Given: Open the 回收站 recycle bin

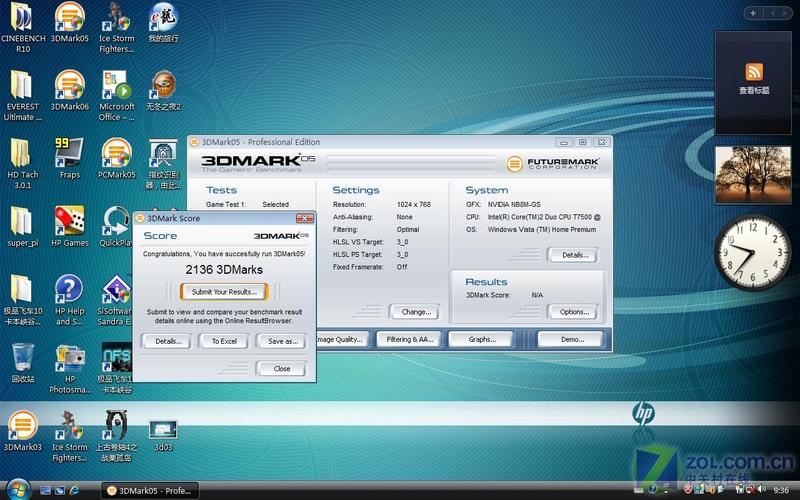Looking at the screenshot, I should (x=23, y=357).
